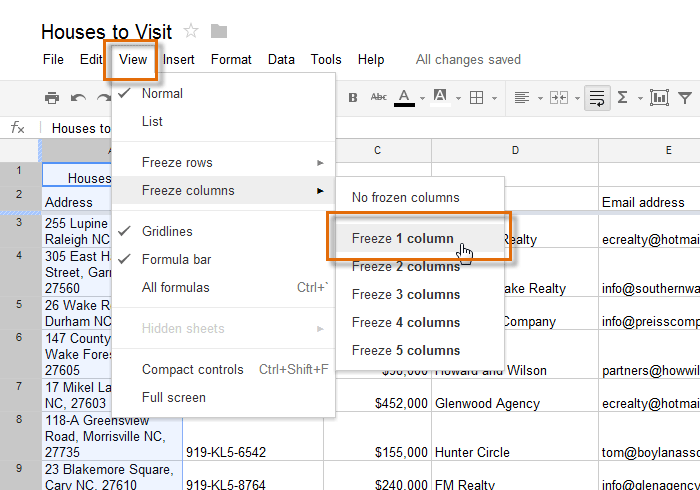Choose Freeze 4 columns
Image resolution: width=700 pixels, height=490 pixels.
click(x=420, y=322)
